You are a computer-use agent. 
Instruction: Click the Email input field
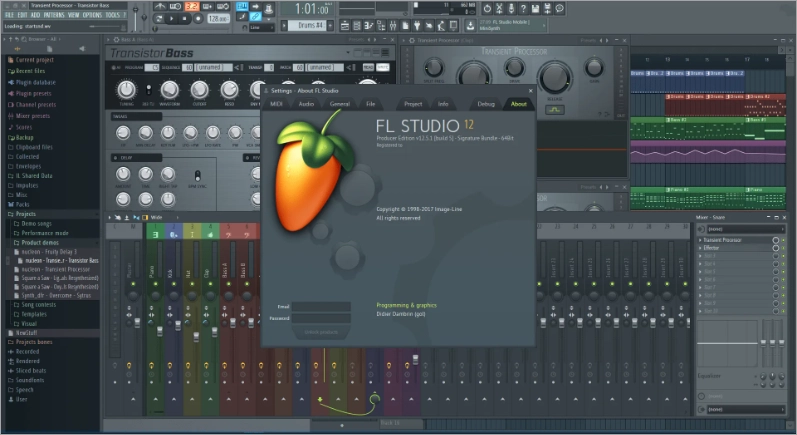[x=321, y=306]
